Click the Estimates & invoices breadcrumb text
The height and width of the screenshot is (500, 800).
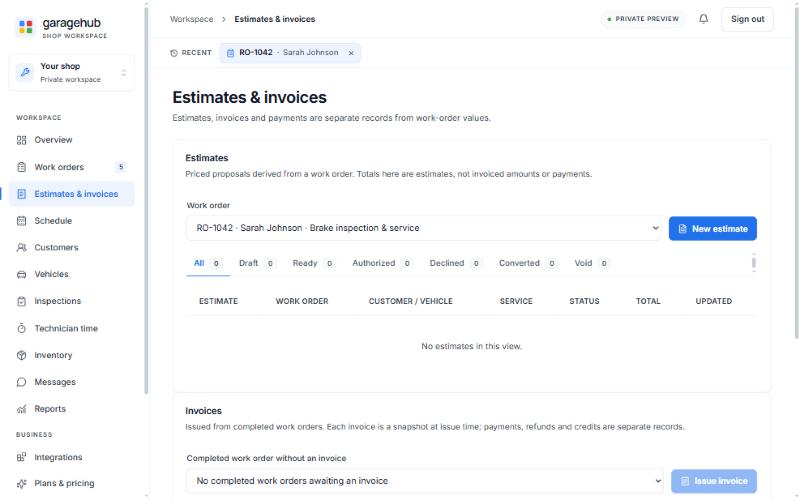pos(274,19)
